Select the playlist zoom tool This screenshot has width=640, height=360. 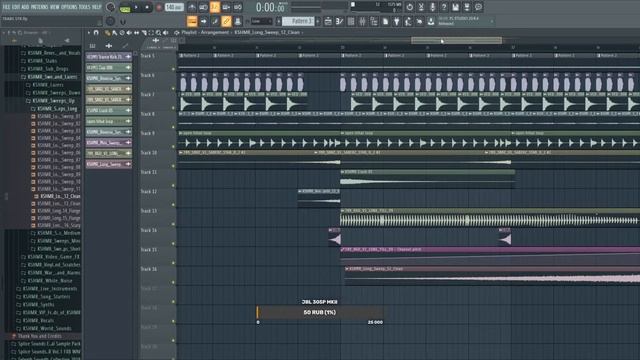click(x=159, y=33)
